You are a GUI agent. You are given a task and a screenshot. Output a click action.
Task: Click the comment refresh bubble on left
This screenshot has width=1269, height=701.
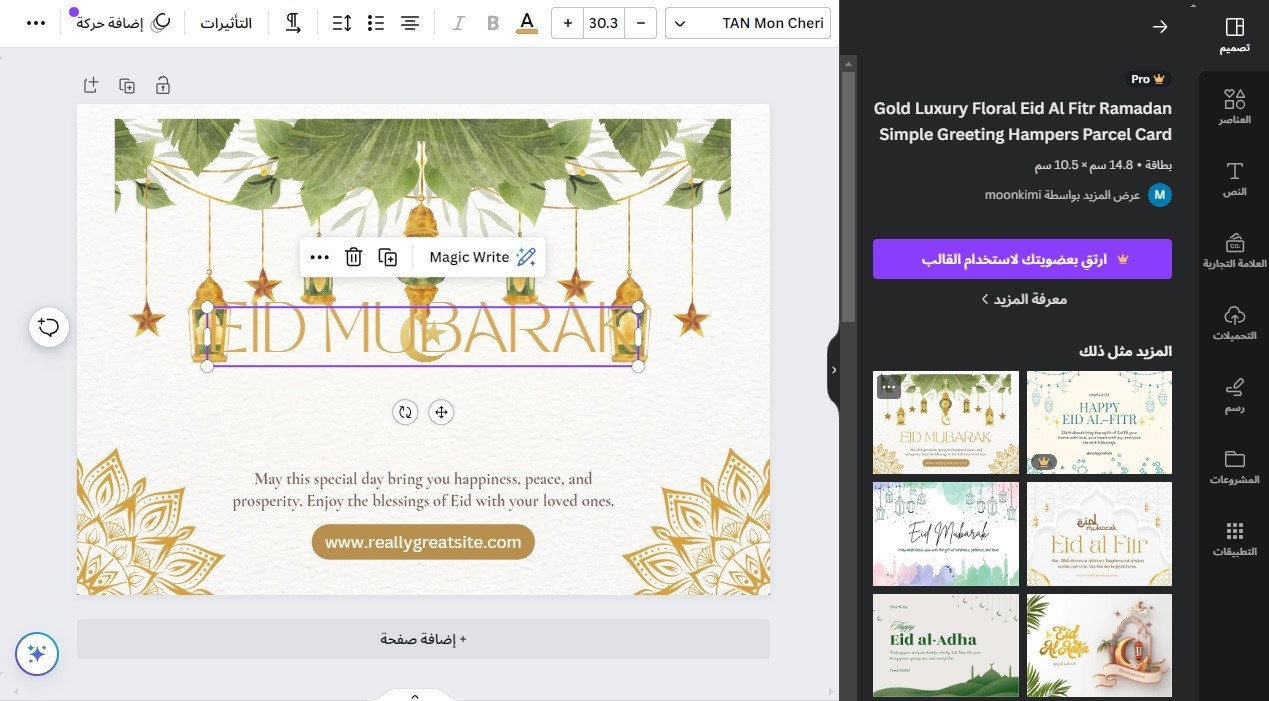tap(49, 327)
